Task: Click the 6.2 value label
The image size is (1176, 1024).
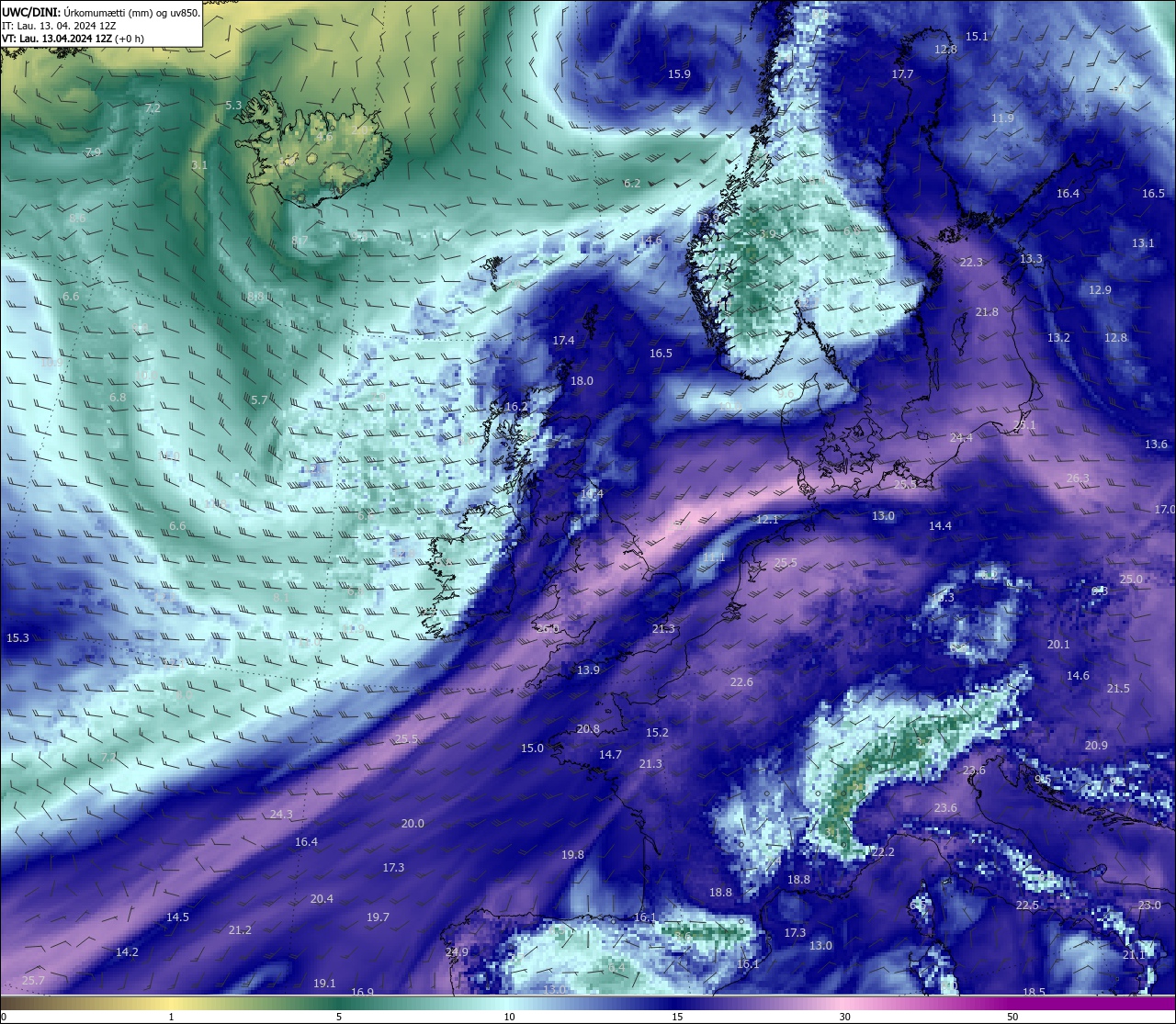Action: tap(632, 184)
